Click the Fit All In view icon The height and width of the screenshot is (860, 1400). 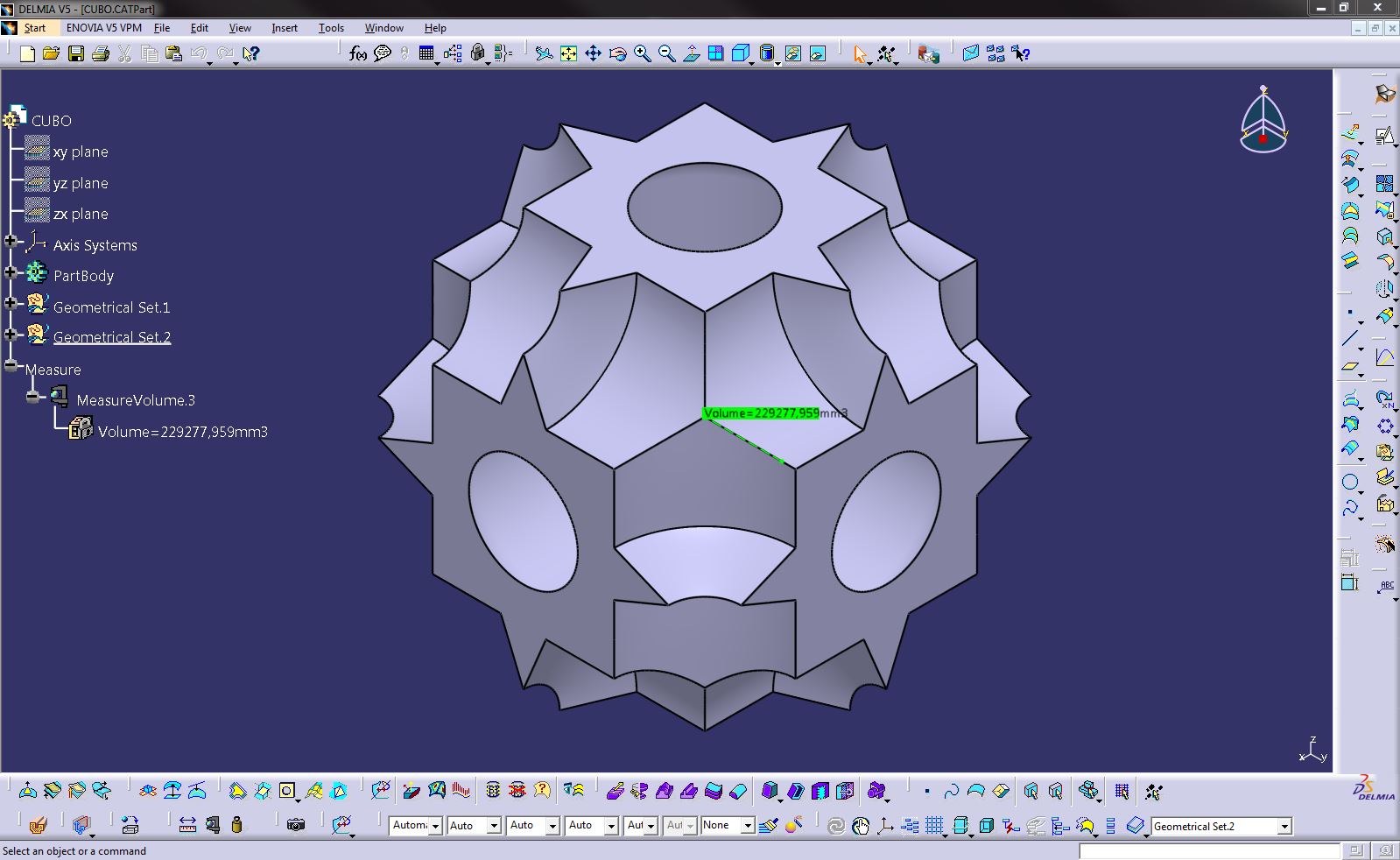coord(568,54)
